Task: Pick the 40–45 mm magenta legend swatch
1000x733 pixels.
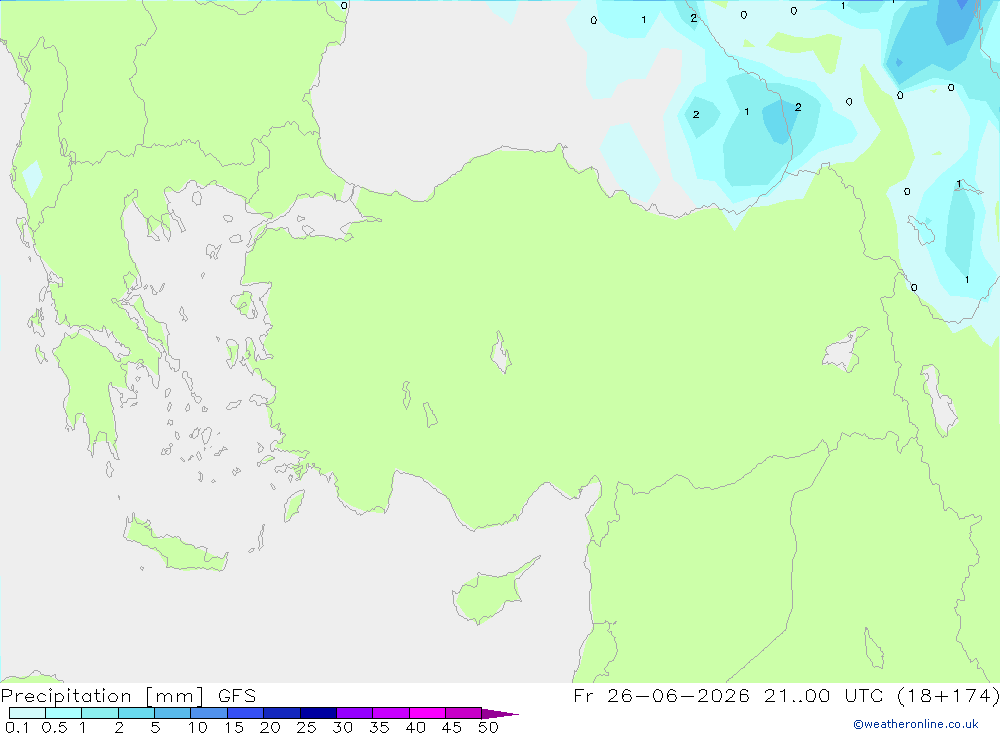Action: 427,713
